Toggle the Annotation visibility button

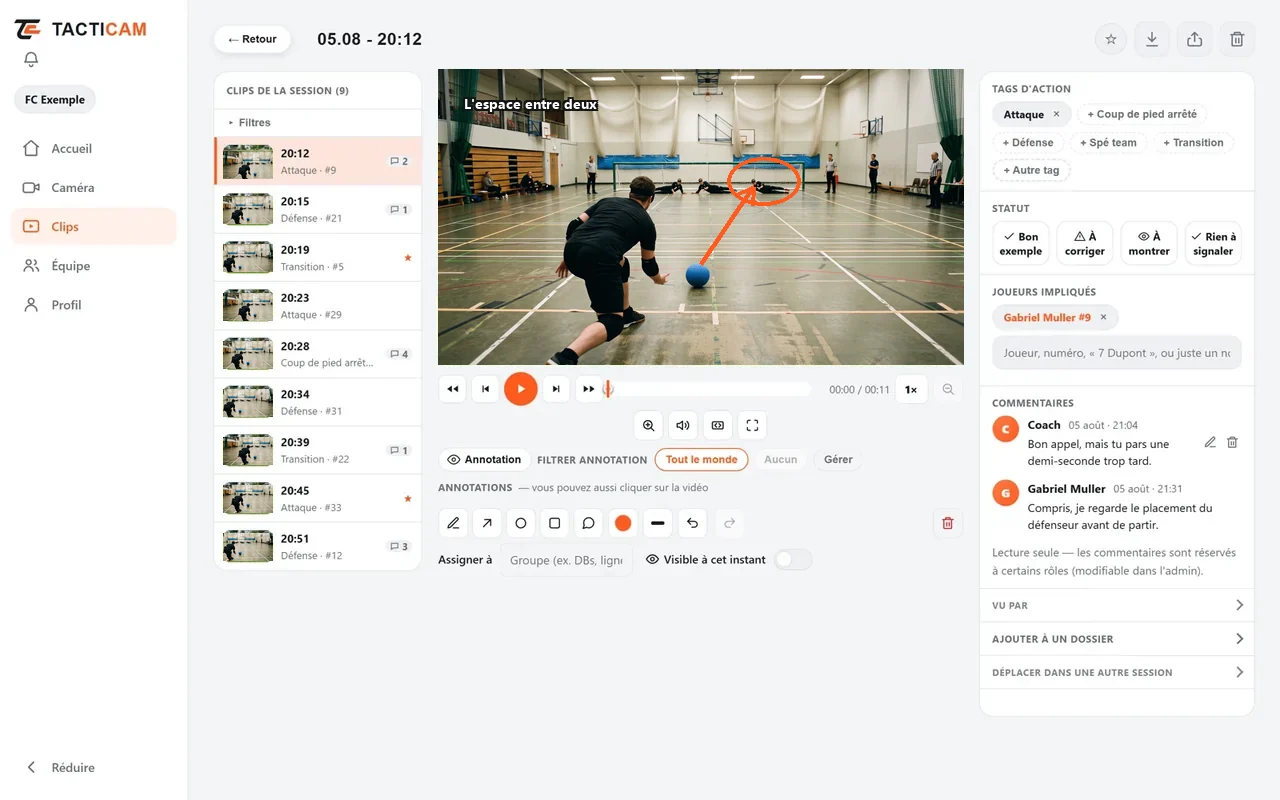pyautogui.click(x=485, y=460)
